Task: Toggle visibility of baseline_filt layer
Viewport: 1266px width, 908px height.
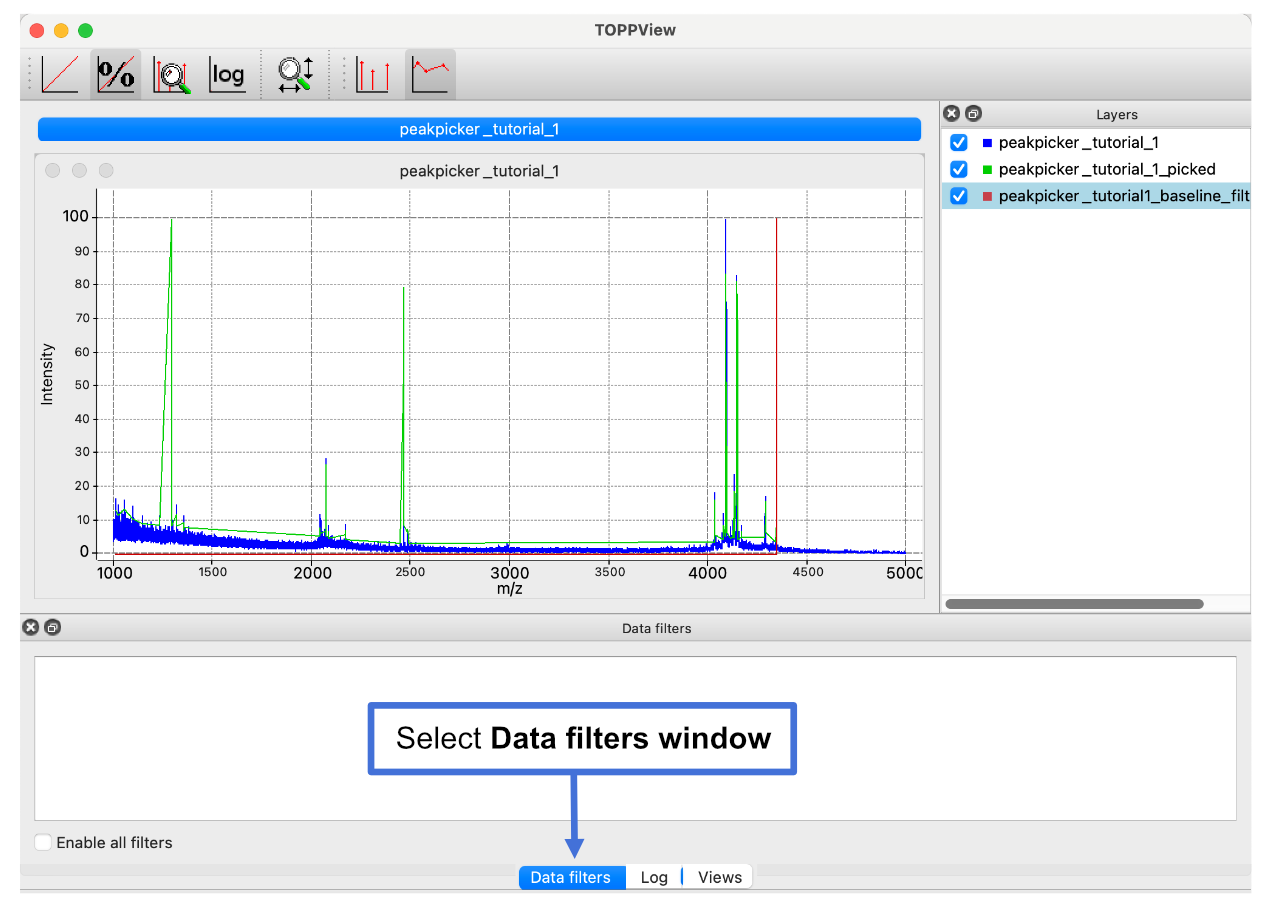Action: tap(958, 196)
